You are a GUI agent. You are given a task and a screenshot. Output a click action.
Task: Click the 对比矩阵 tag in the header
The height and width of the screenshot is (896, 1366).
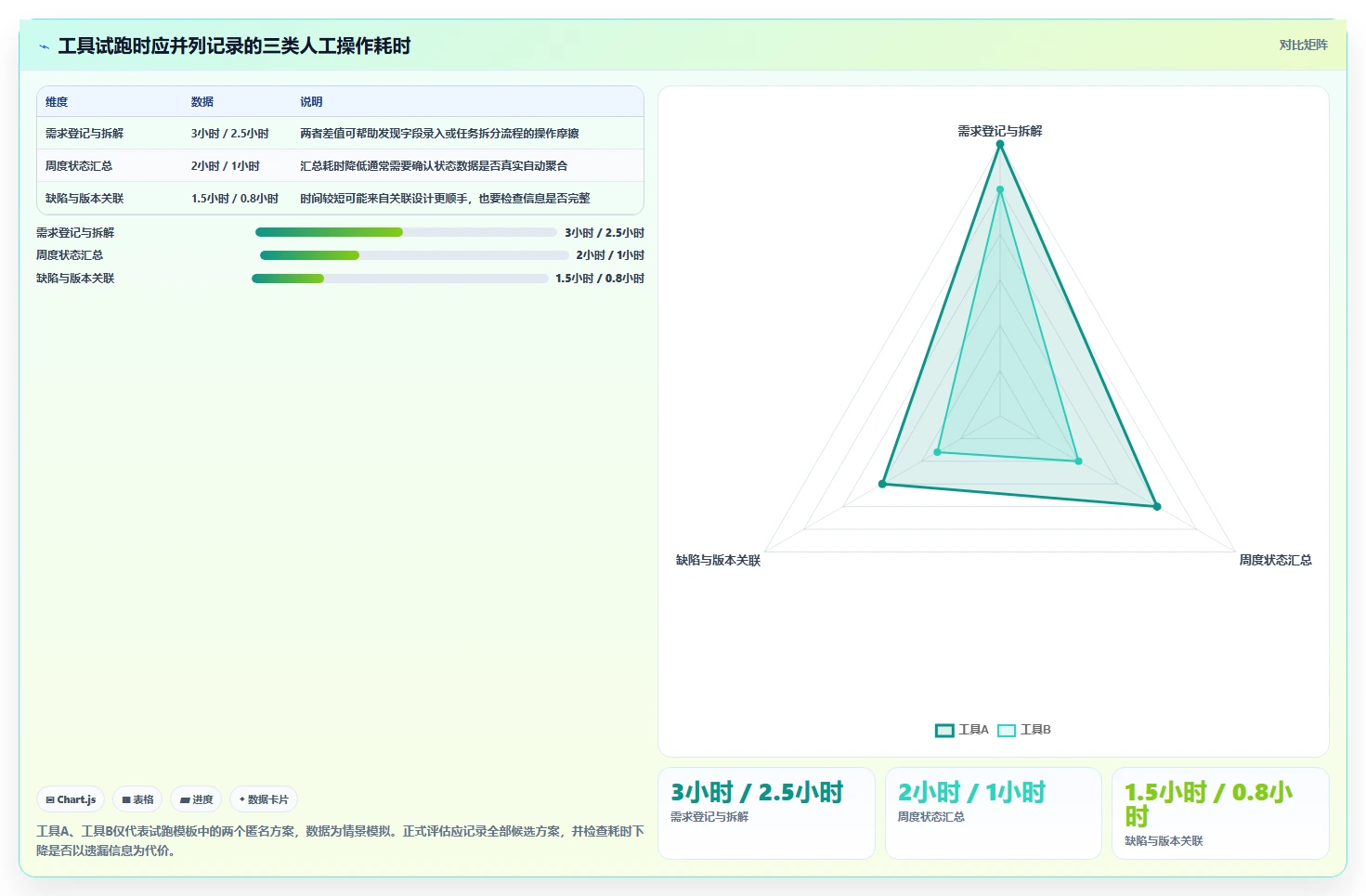[x=1303, y=45]
